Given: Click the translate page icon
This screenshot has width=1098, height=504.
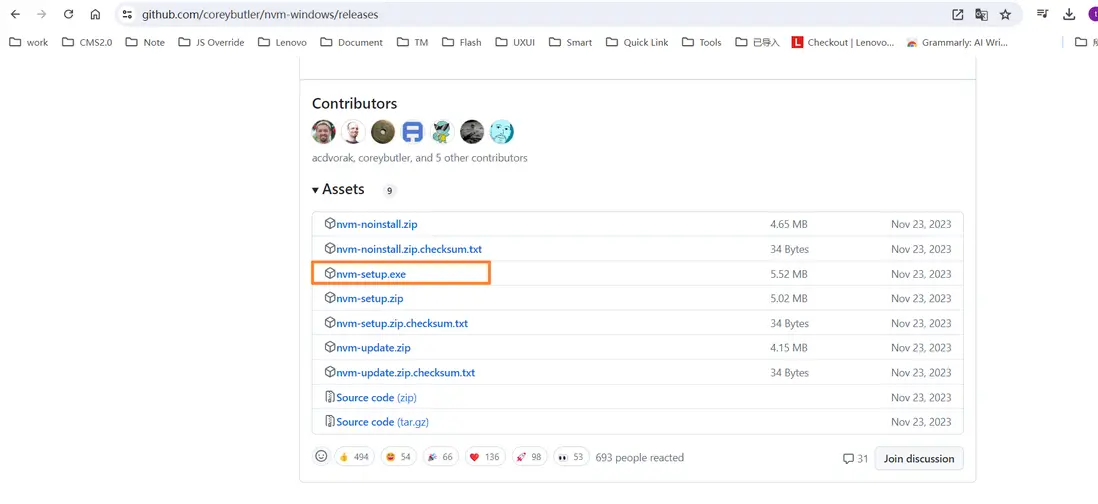Looking at the screenshot, I should click(x=981, y=14).
